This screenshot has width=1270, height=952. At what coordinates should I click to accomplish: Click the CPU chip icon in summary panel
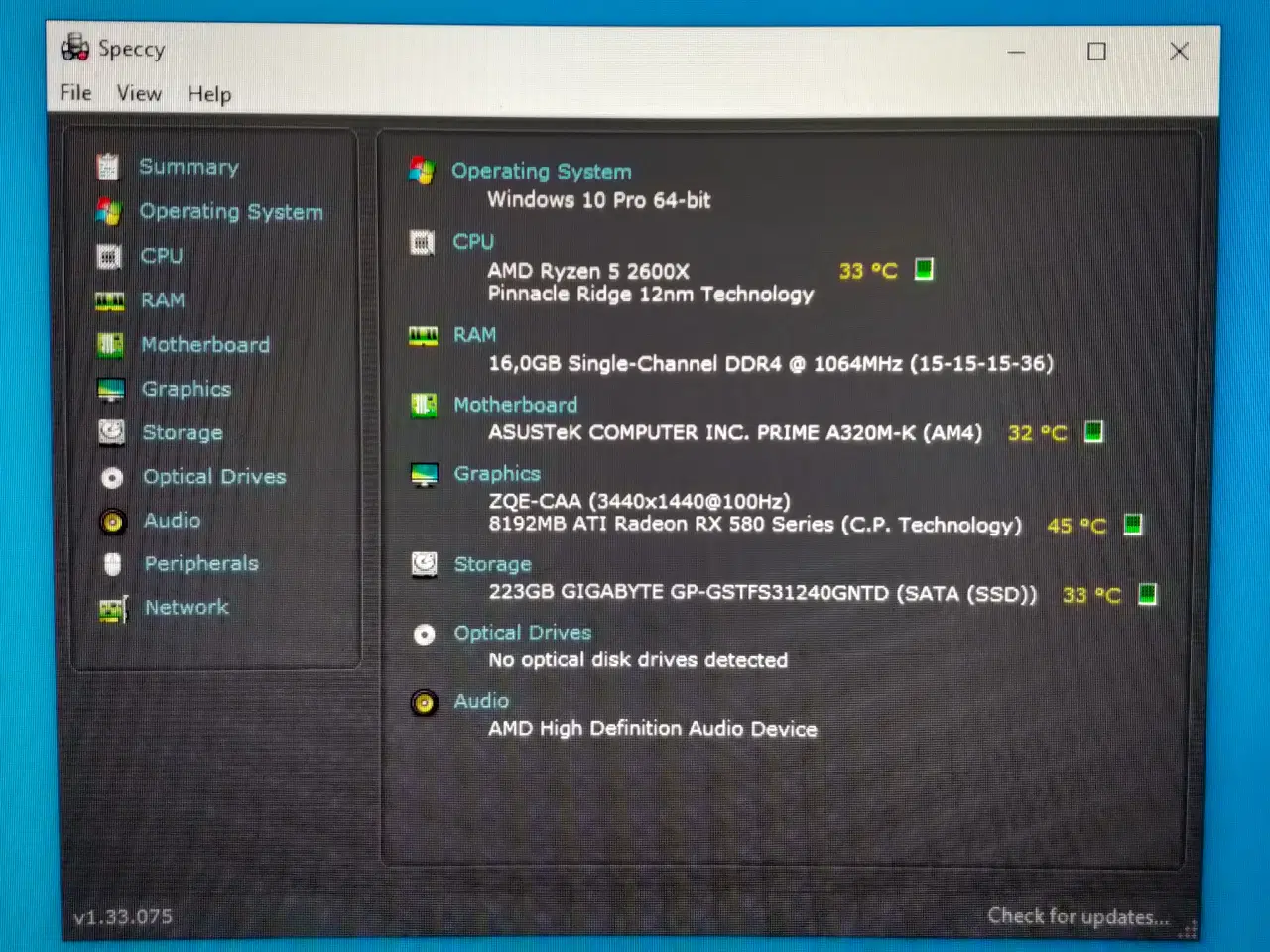(x=422, y=242)
